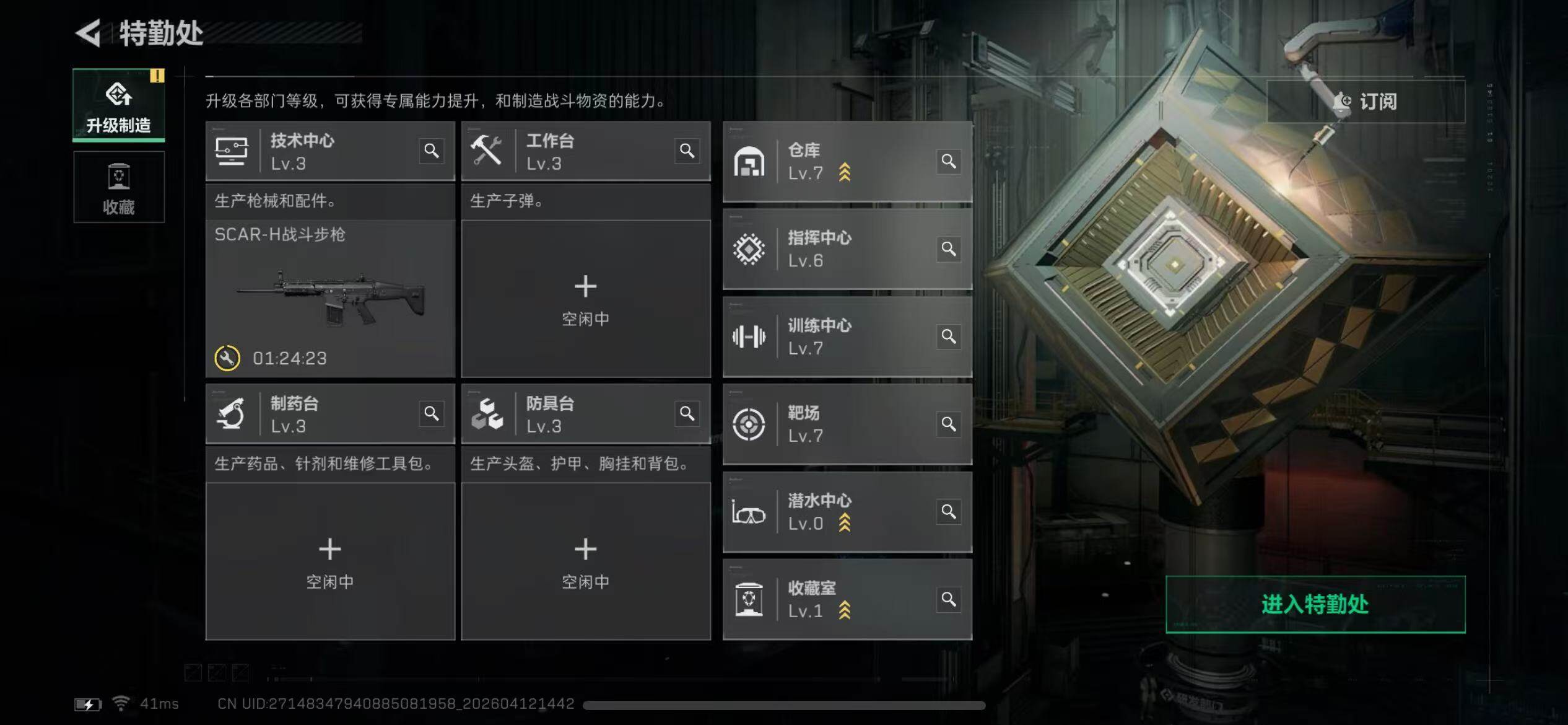Open SCAR-H战斗步枪 production thumbnail
The image size is (1568, 725).
tap(330, 299)
